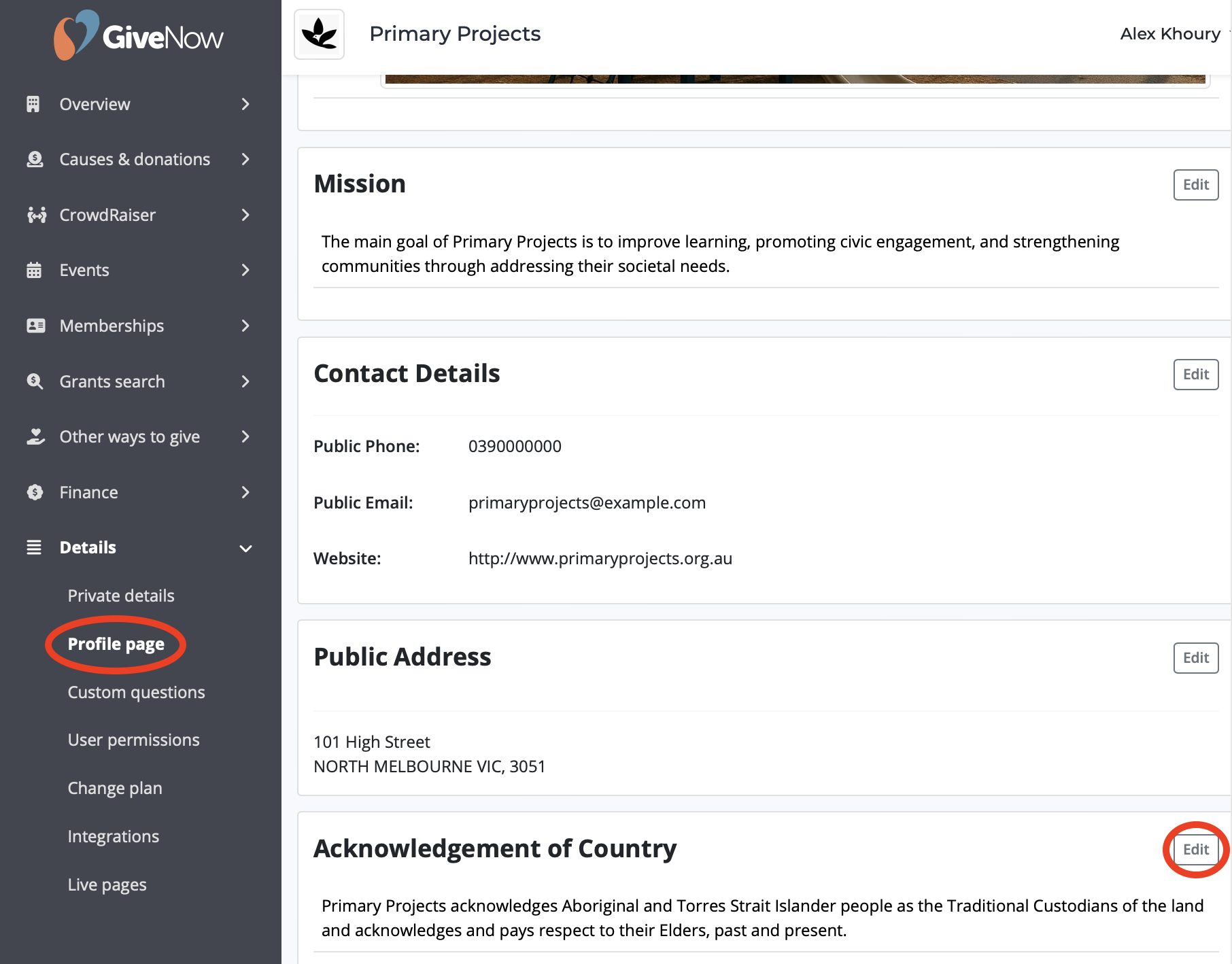Image resolution: width=1232 pixels, height=964 pixels.
Task: Click the Primary Projects leaf logo
Action: [319, 34]
